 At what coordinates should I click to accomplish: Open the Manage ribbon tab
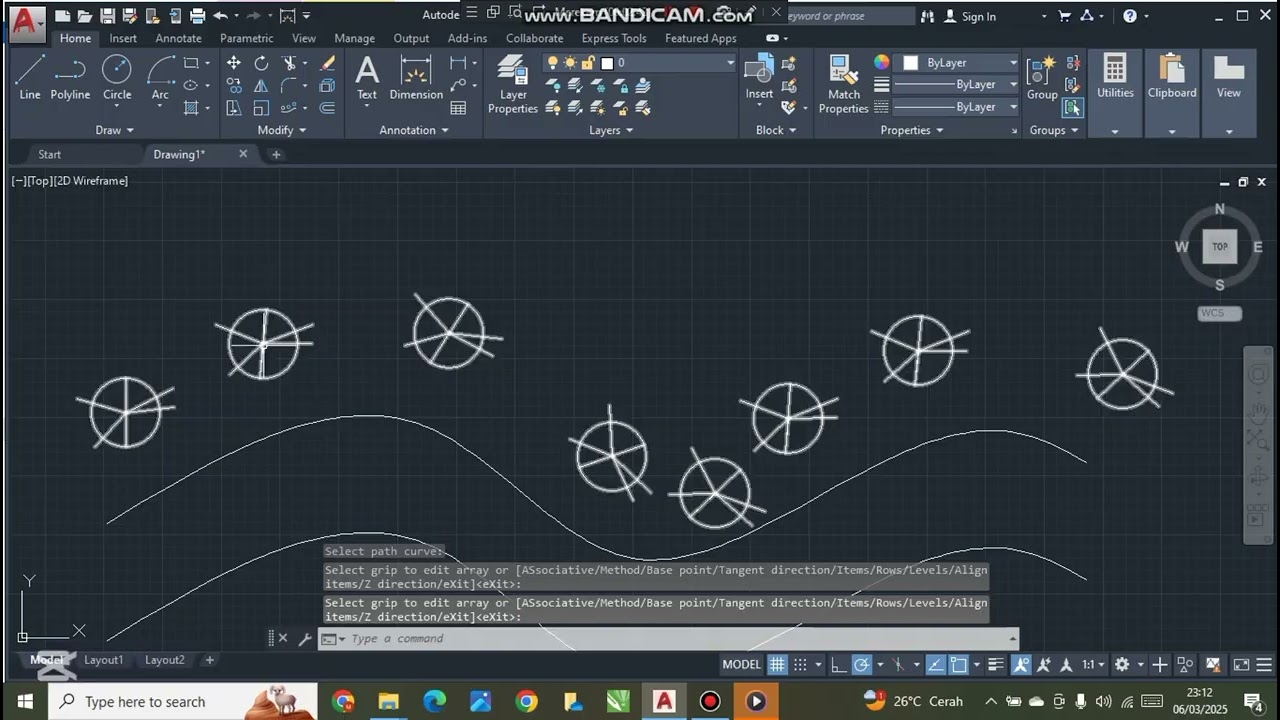click(x=354, y=38)
